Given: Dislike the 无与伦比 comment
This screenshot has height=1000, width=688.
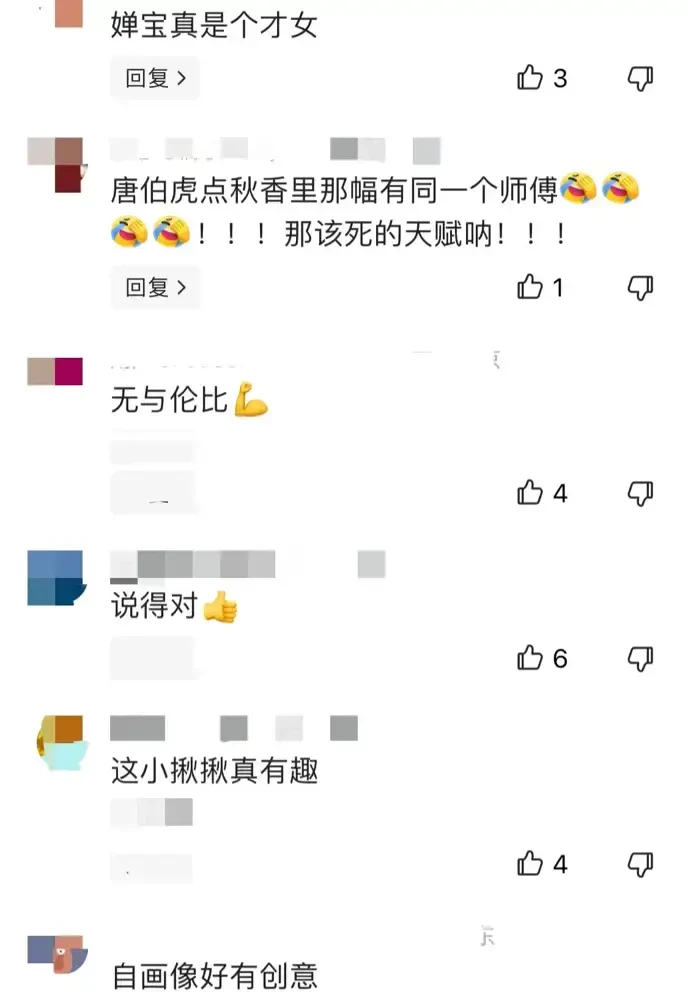Looking at the screenshot, I should pyautogui.click(x=640, y=494).
